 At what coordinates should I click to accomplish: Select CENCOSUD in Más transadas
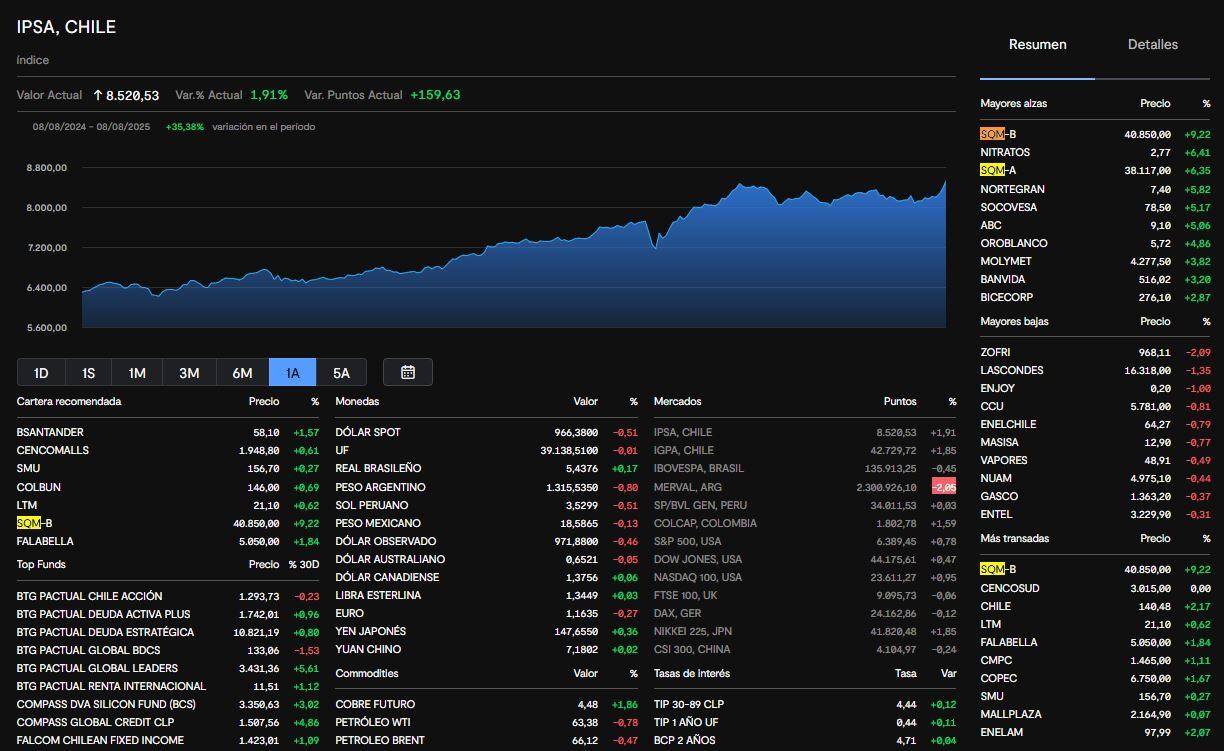tap(1095, 588)
